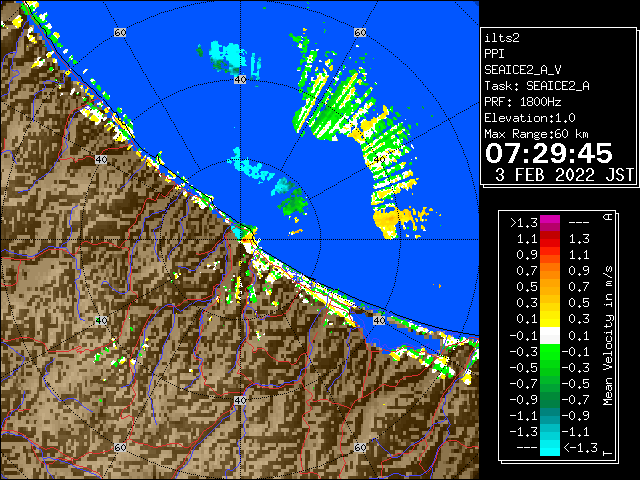The height and width of the screenshot is (480, 640).
Task: Click the 'ilts2' radar site label
Action: click(x=502, y=38)
